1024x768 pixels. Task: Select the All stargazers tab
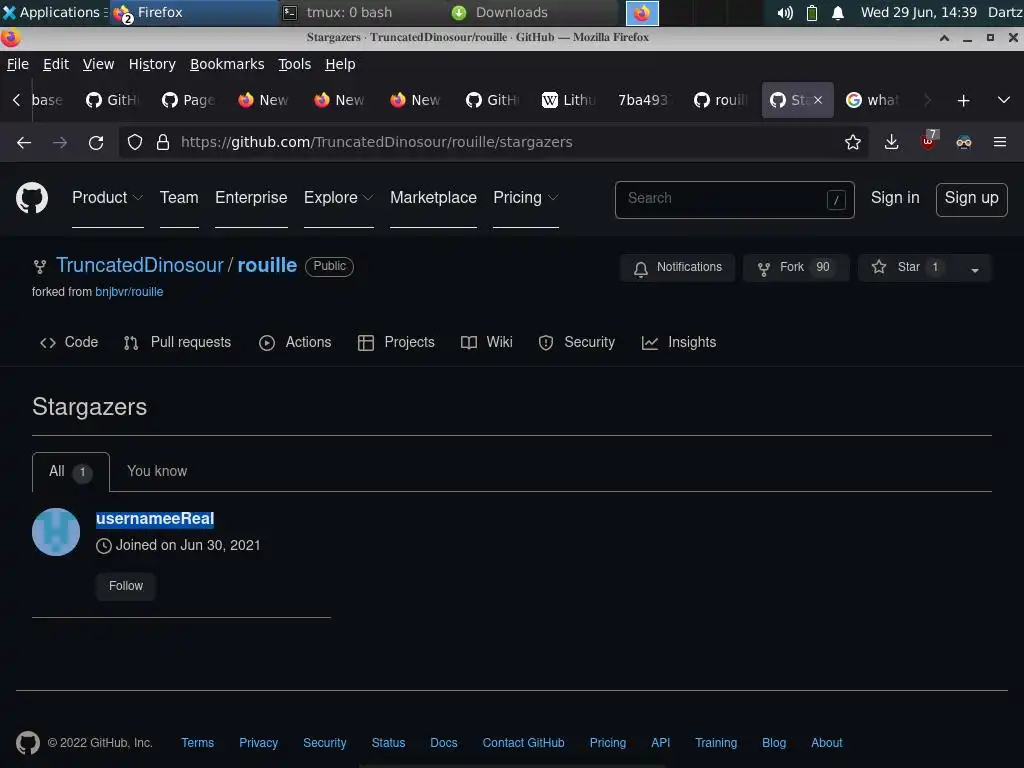click(71, 472)
